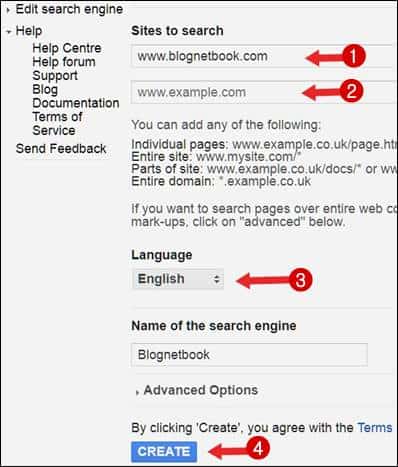This screenshot has height=467, width=398.
Task: Open Terms of Service in sidebar
Action: pyautogui.click(x=57, y=123)
